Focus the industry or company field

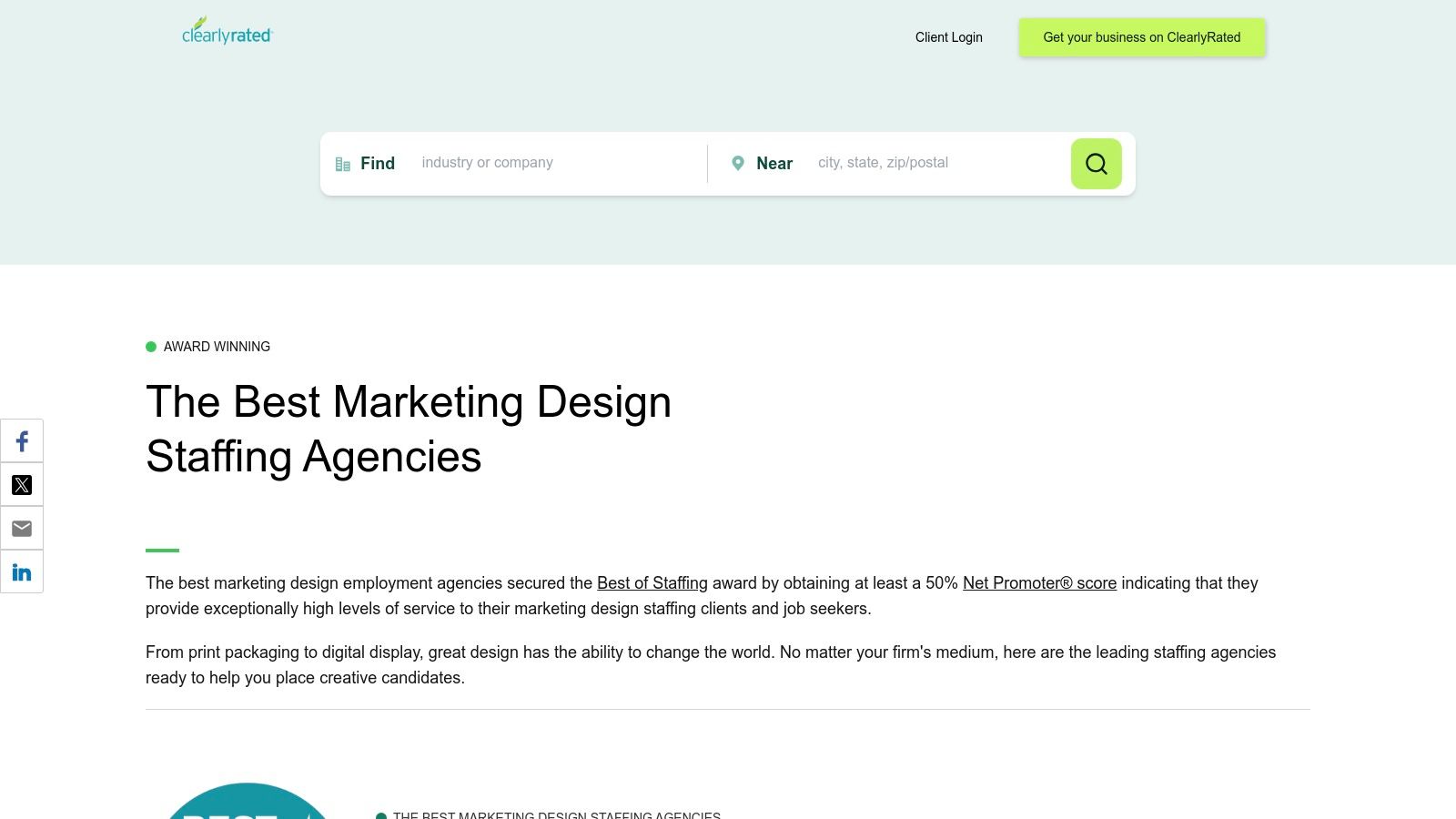pyautogui.click(x=555, y=163)
